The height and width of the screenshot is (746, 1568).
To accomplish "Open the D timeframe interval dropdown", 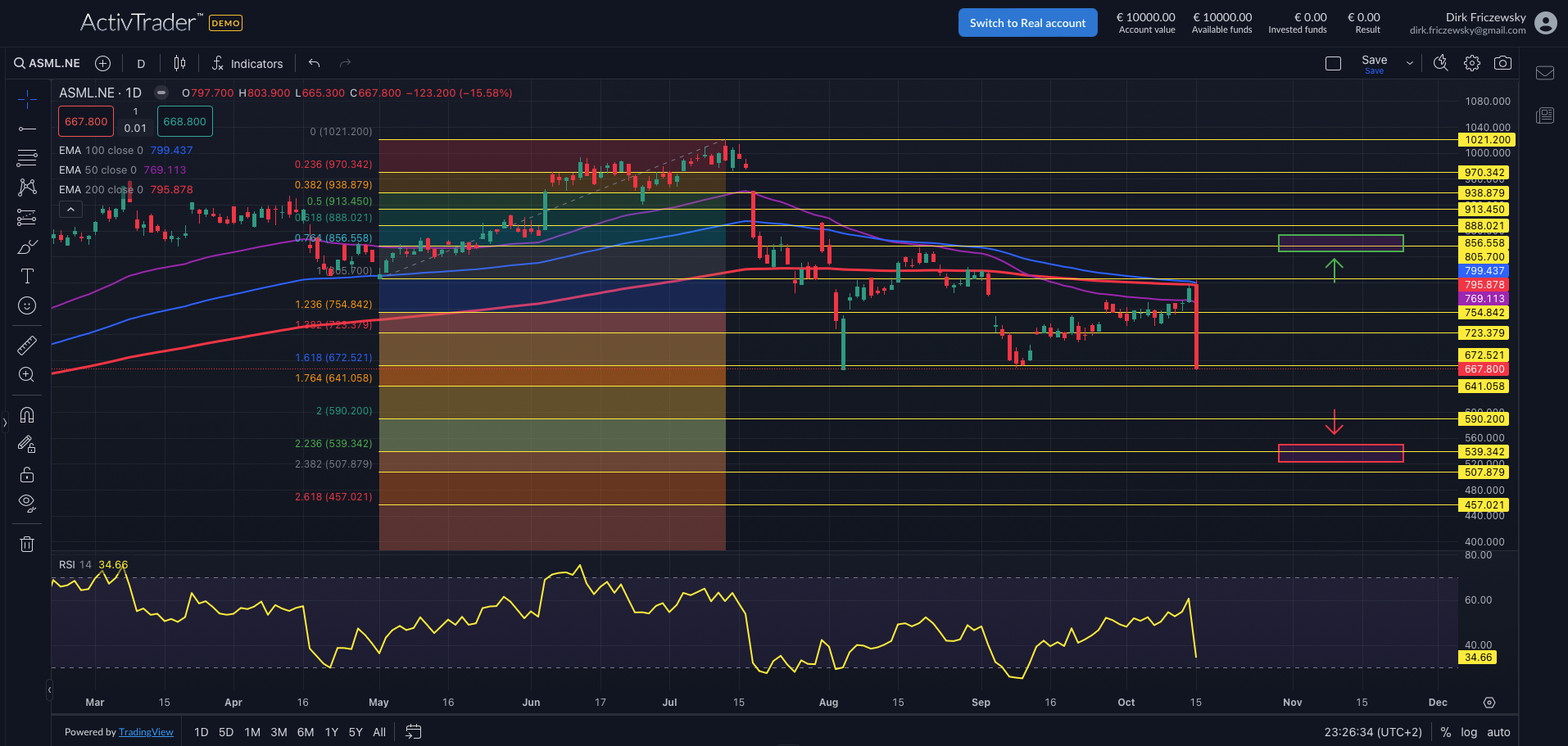I will click(141, 64).
